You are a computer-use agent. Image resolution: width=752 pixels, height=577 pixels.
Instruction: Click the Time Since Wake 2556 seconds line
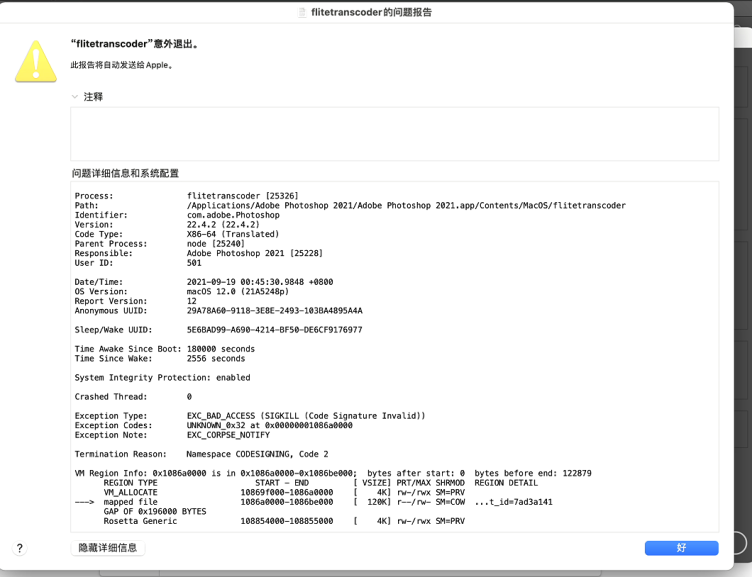click(x=160, y=359)
